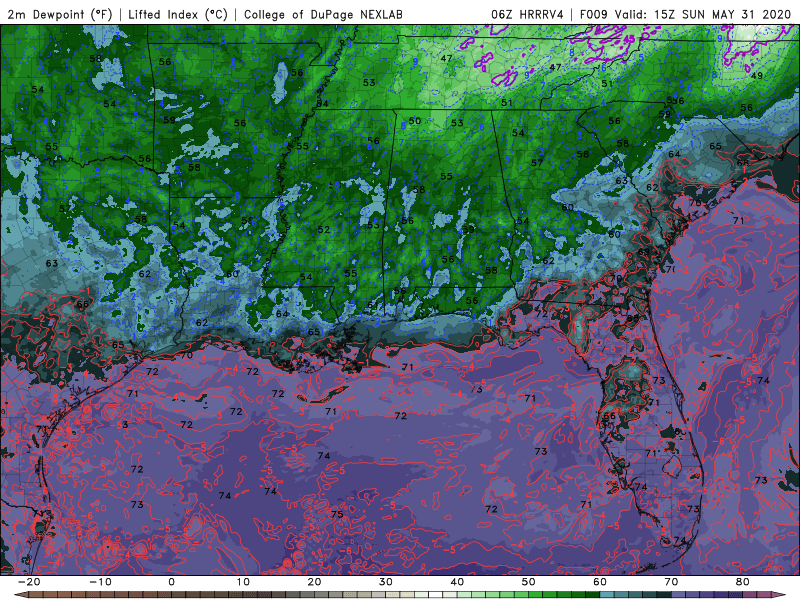The height and width of the screenshot is (600, 800).
Task: Click the 40 label on the color scale
Action: 457,582
